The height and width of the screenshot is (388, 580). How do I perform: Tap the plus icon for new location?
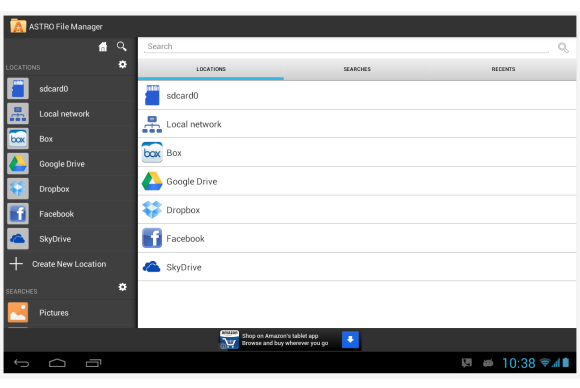16,264
